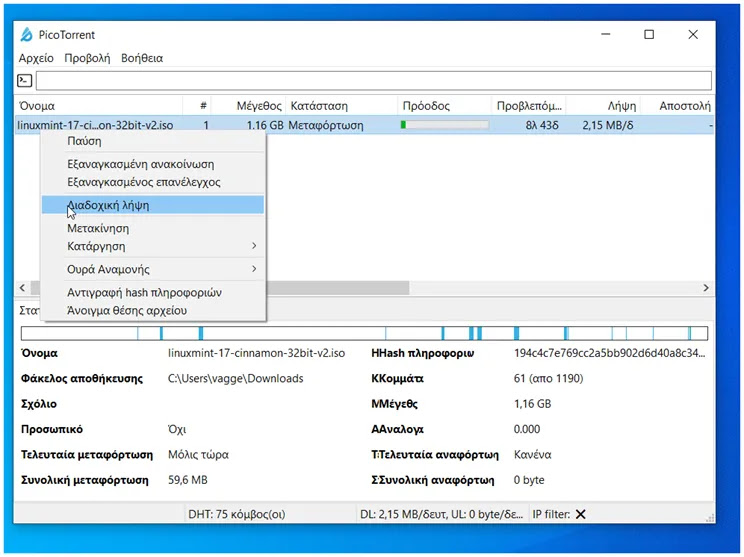
Task: Close the PicoTorrent window
Action: (x=693, y=34)
